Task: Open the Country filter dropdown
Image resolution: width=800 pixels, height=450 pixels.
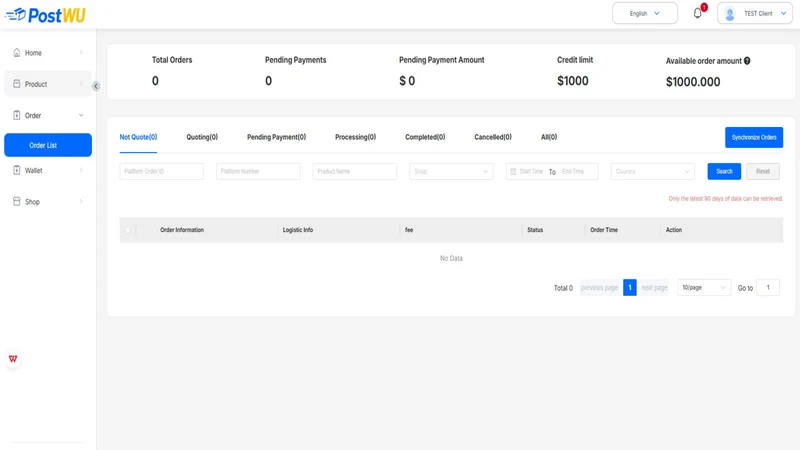Action: pos(653,171)
